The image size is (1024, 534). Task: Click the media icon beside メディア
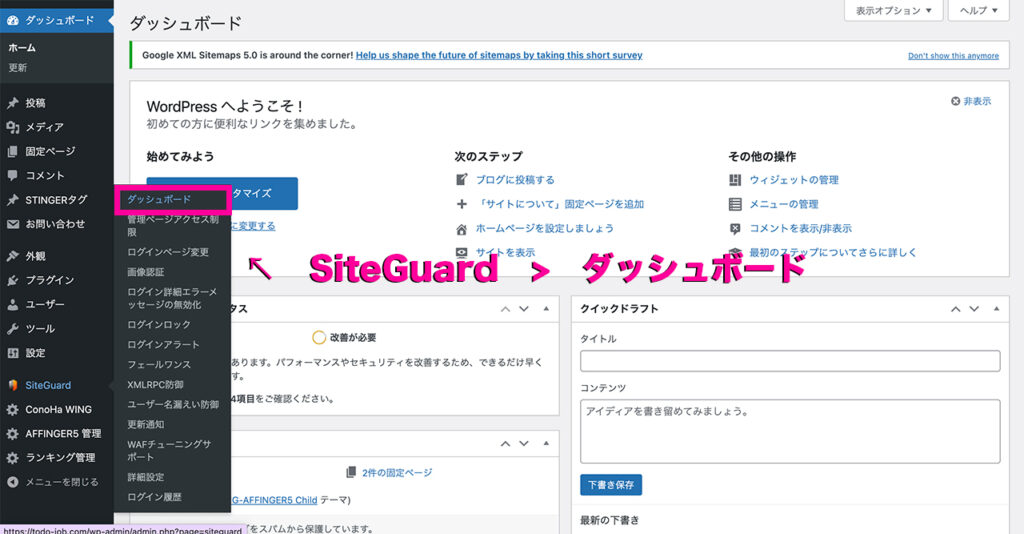point(12,127)
